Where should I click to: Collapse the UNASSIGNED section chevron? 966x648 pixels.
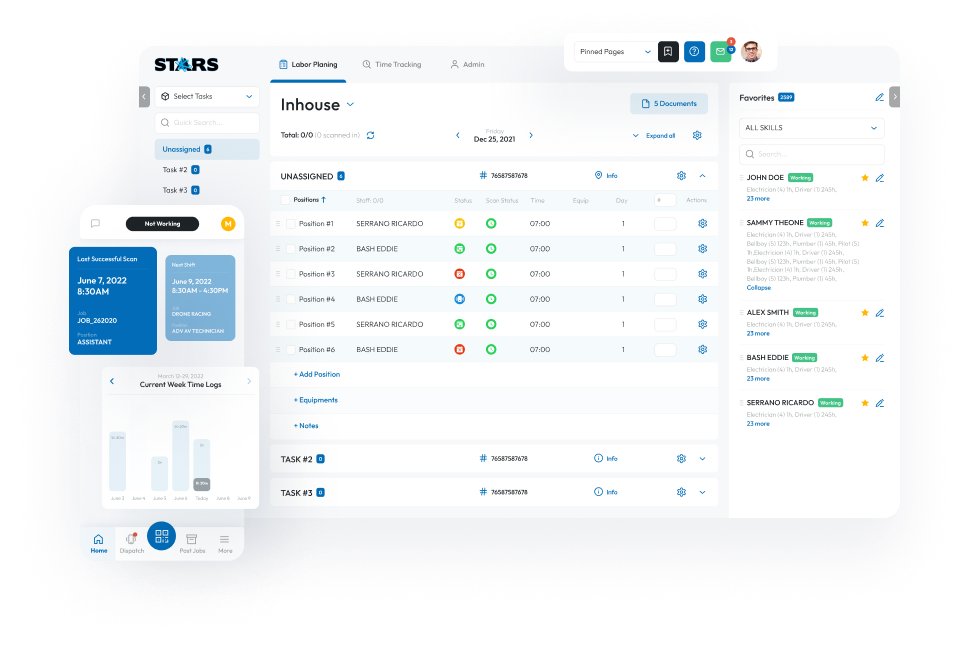702,176
